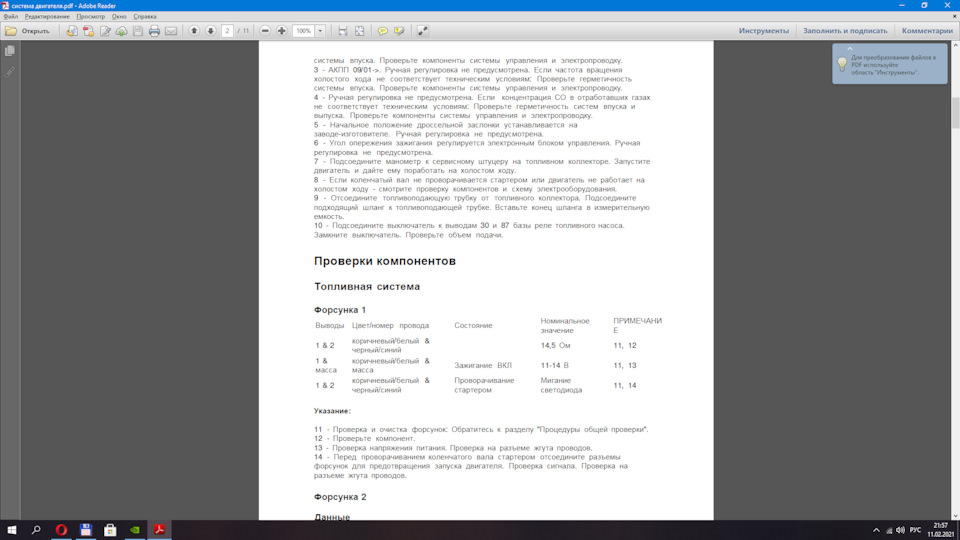This screenshot has height=540, width=960.
Task: Click the floppy disk app in taskbar
Action: (x=86, y=530)
